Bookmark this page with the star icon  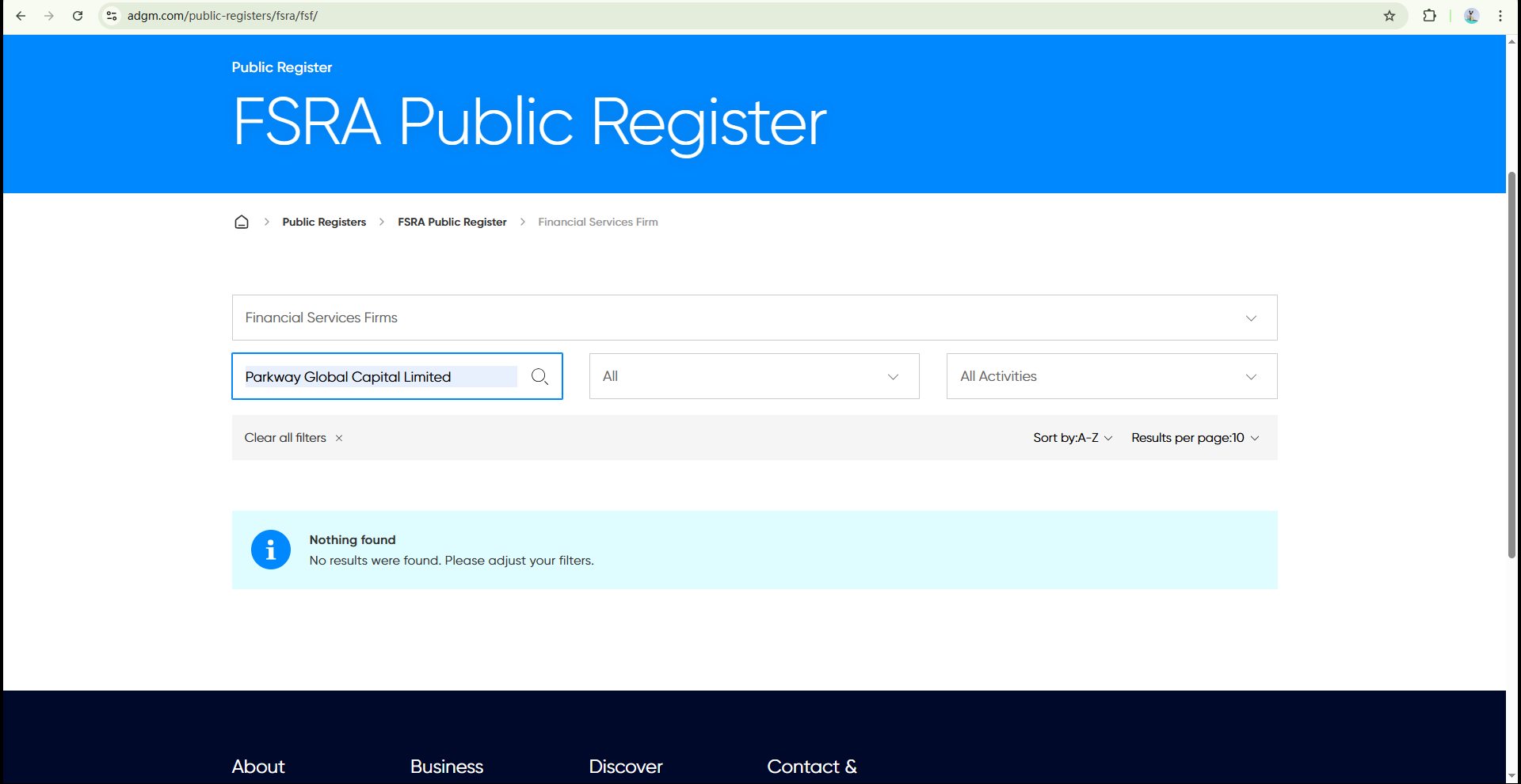point(1389,16)
